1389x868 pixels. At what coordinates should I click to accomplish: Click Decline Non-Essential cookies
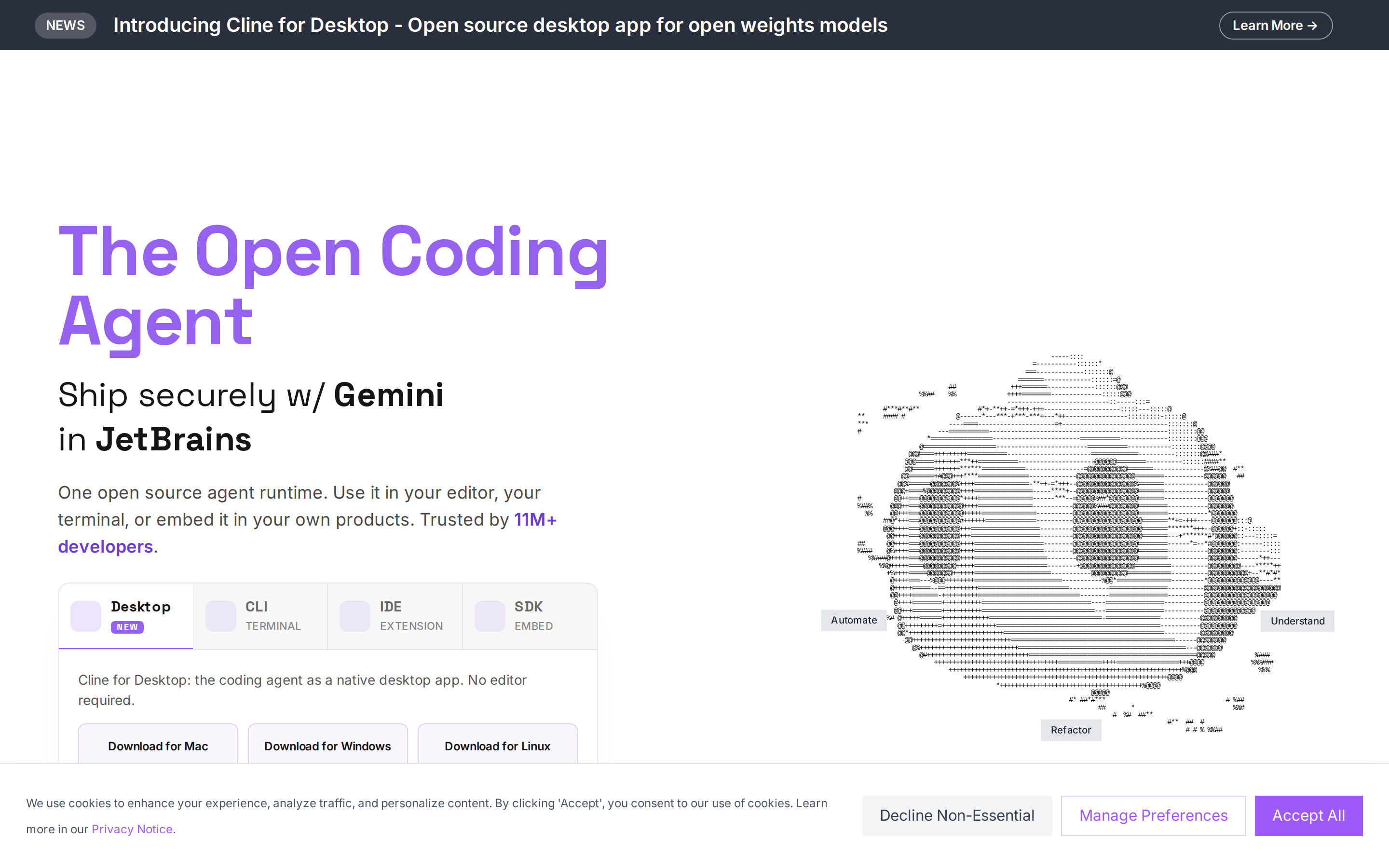957,816
